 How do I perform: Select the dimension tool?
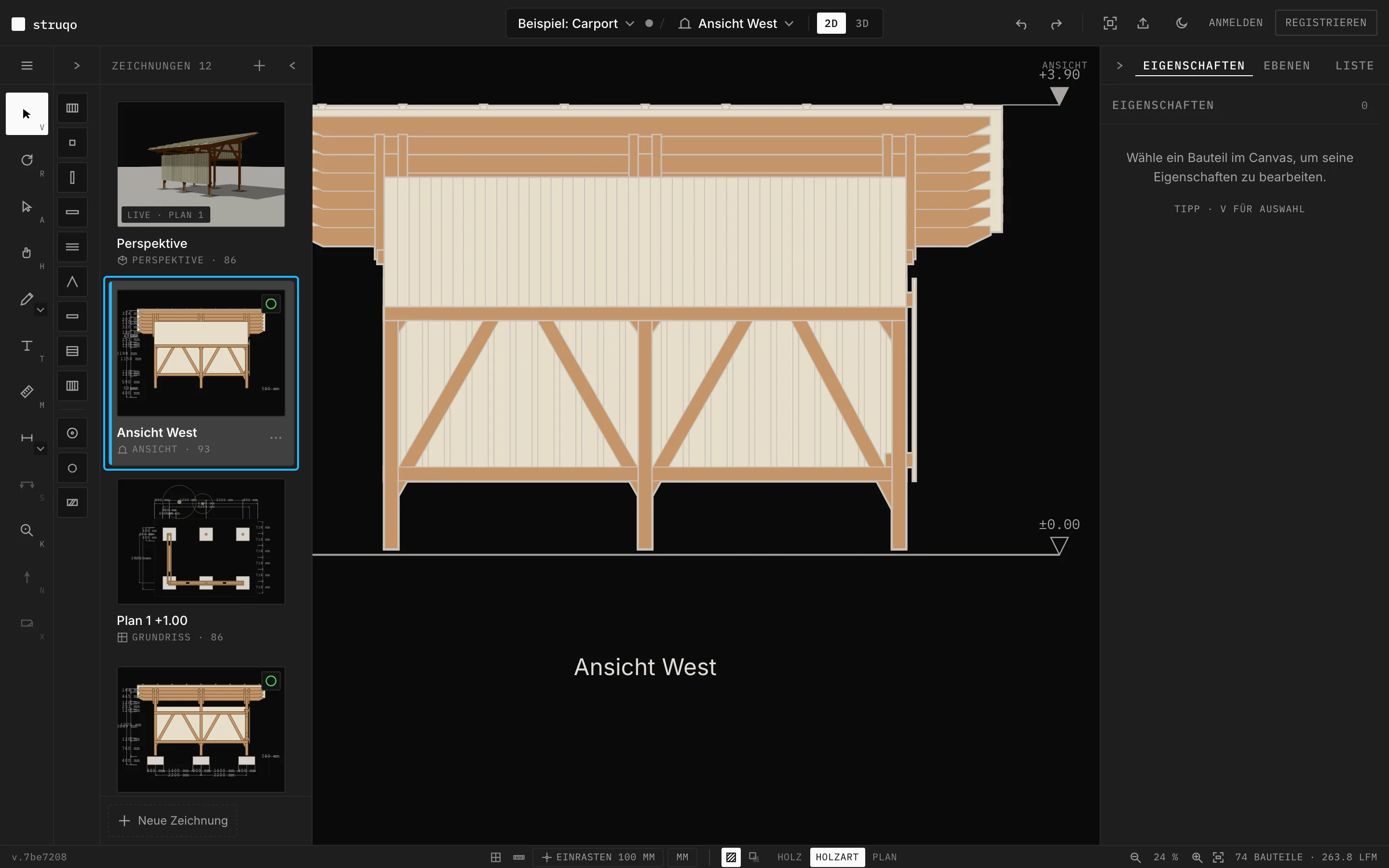point(27,438)
